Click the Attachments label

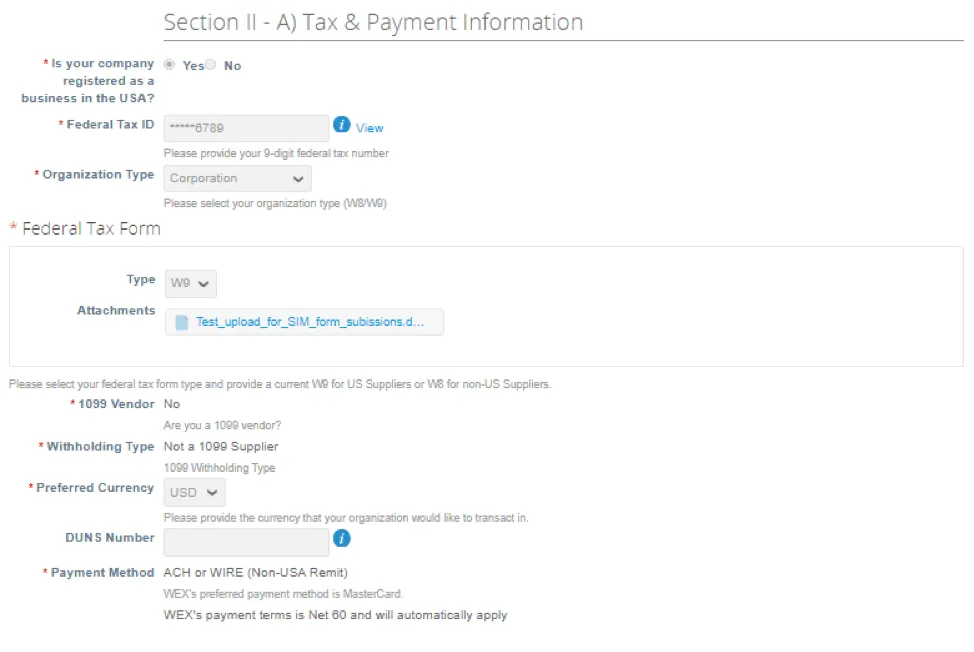(x=116, y=310)
